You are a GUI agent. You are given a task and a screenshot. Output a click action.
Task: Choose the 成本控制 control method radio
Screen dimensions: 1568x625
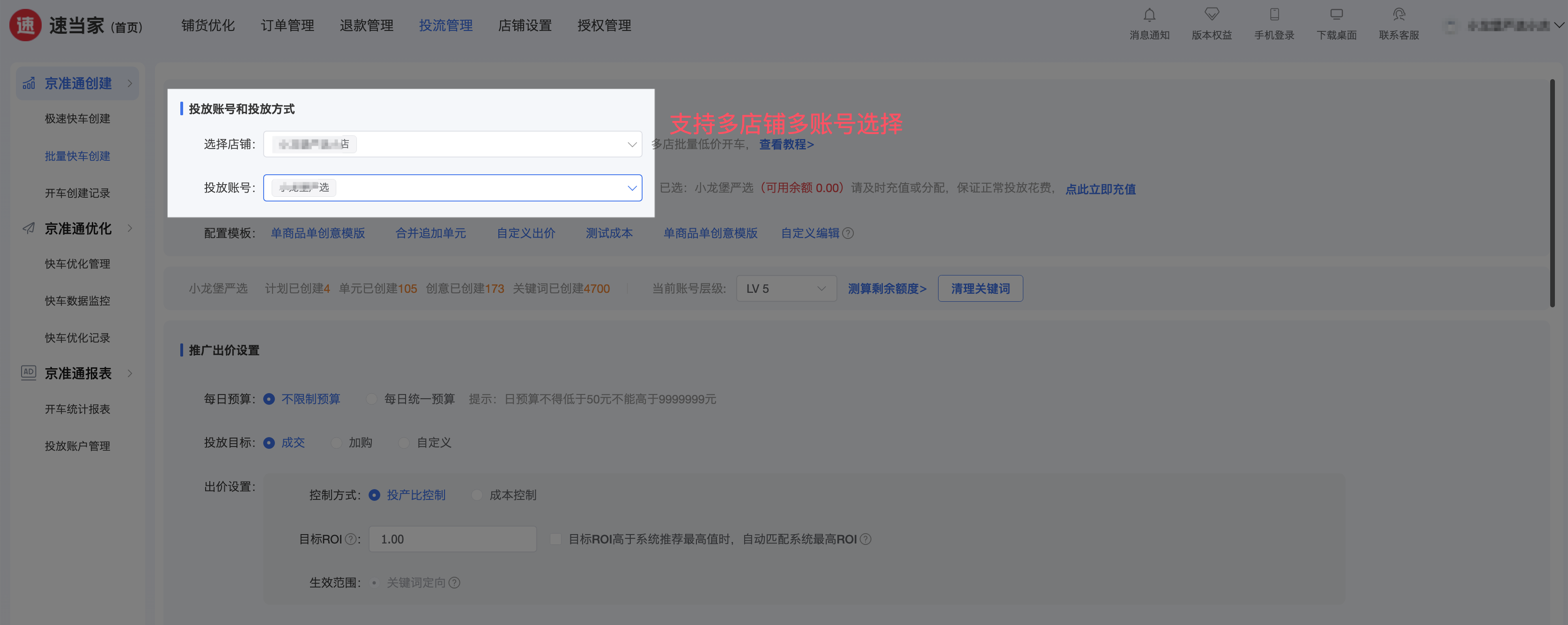[477, 495]
